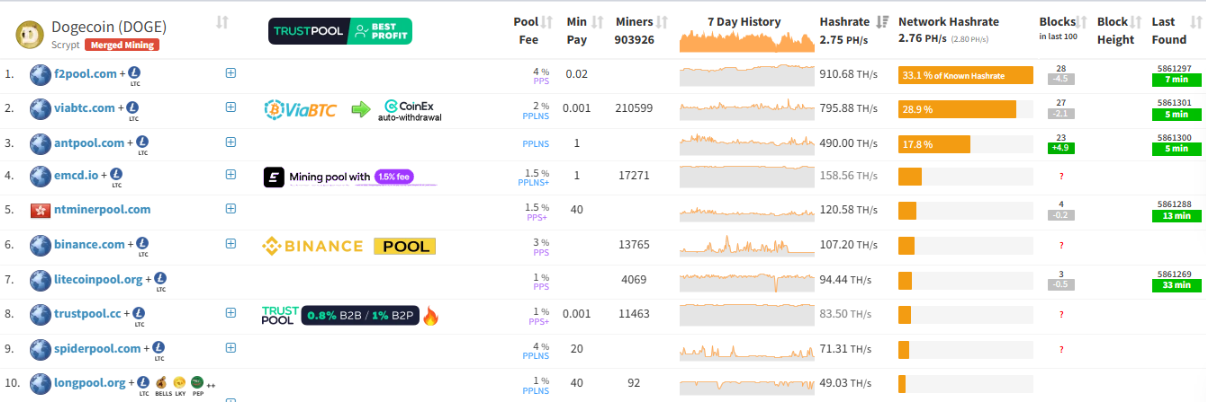Open the f2pool.com pool link

coord(87,74)
